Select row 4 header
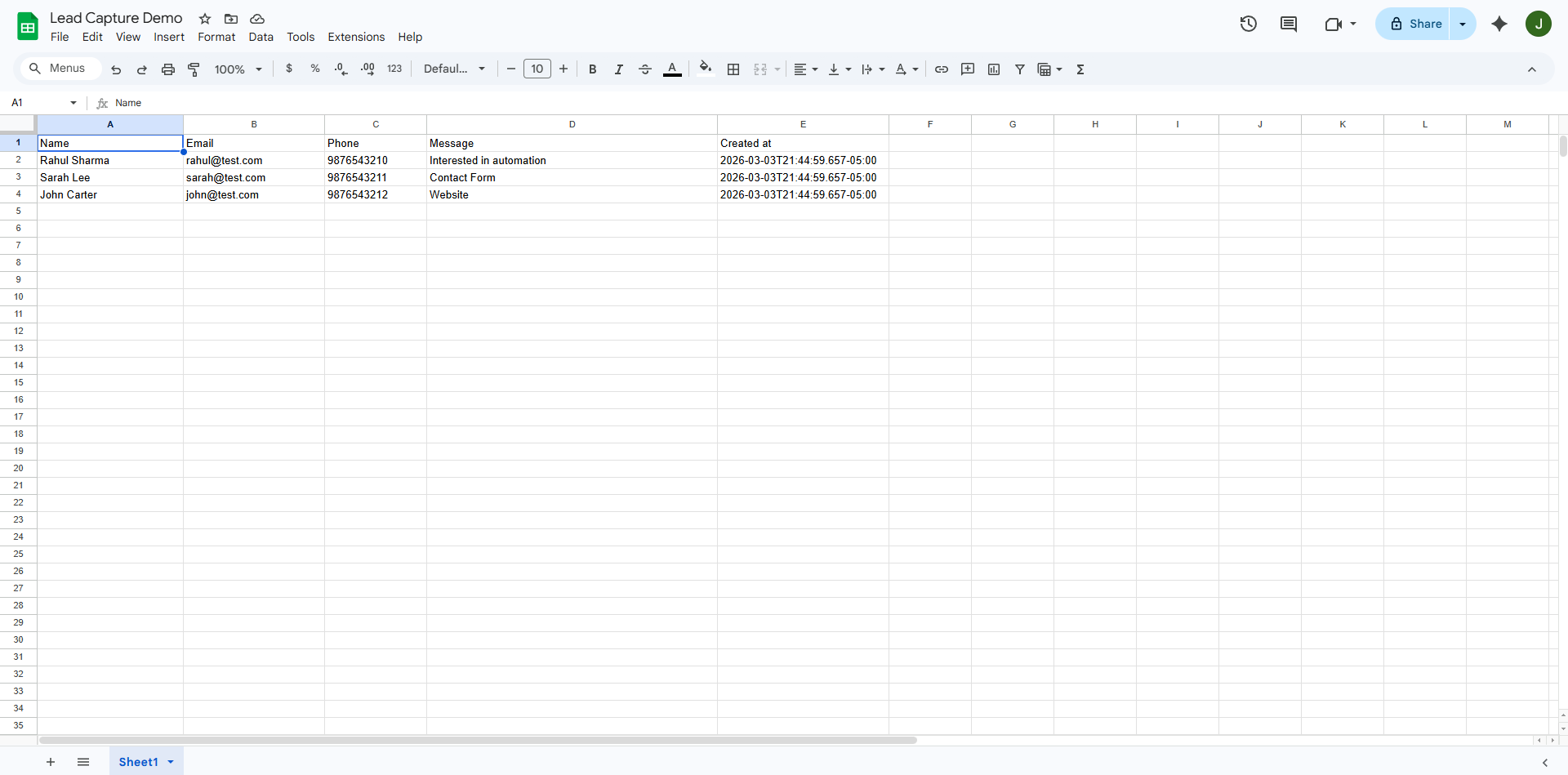This screenshot has width=1568, height=775. [x=18, y=194]
